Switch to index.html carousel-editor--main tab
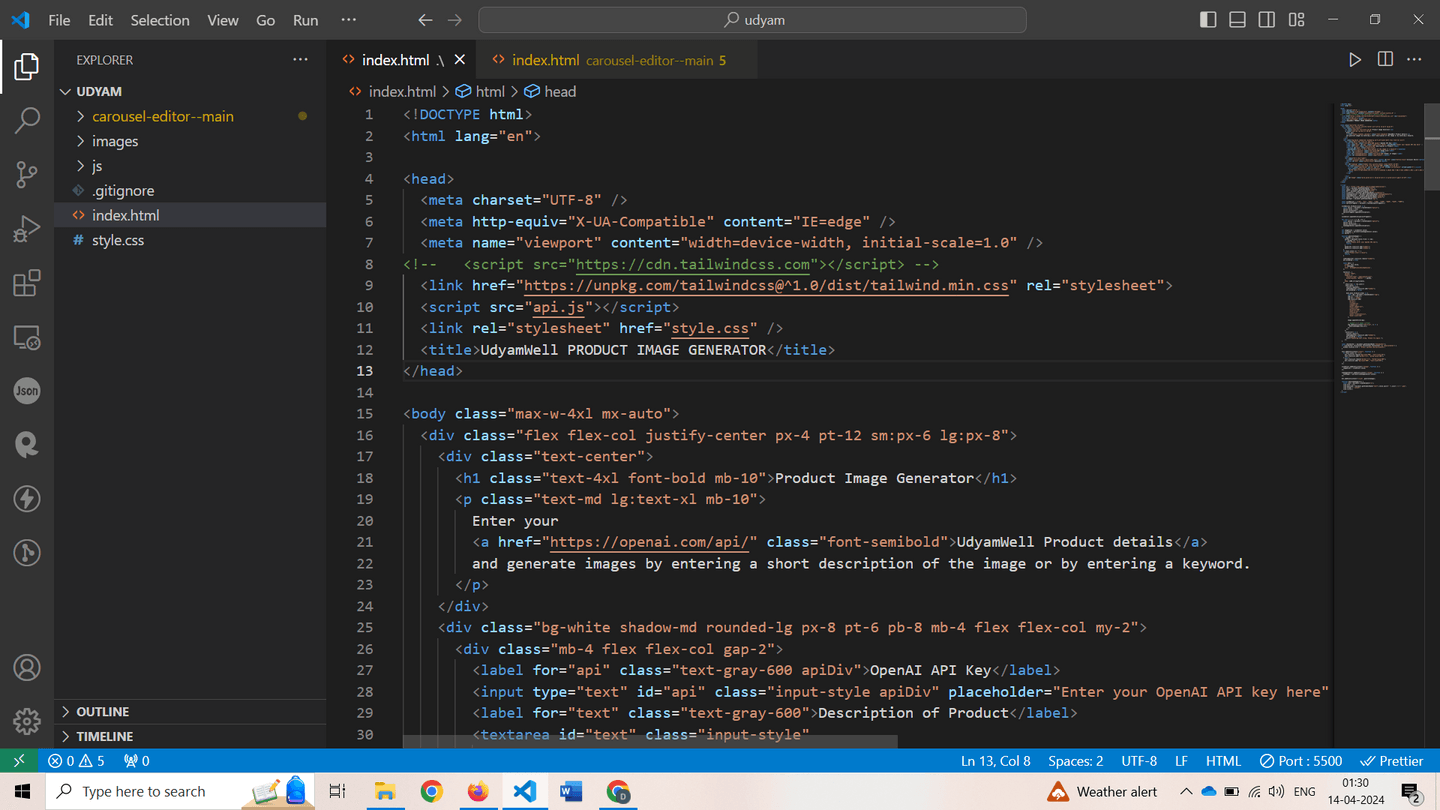 pyautogui.click(x=617, y=60)
